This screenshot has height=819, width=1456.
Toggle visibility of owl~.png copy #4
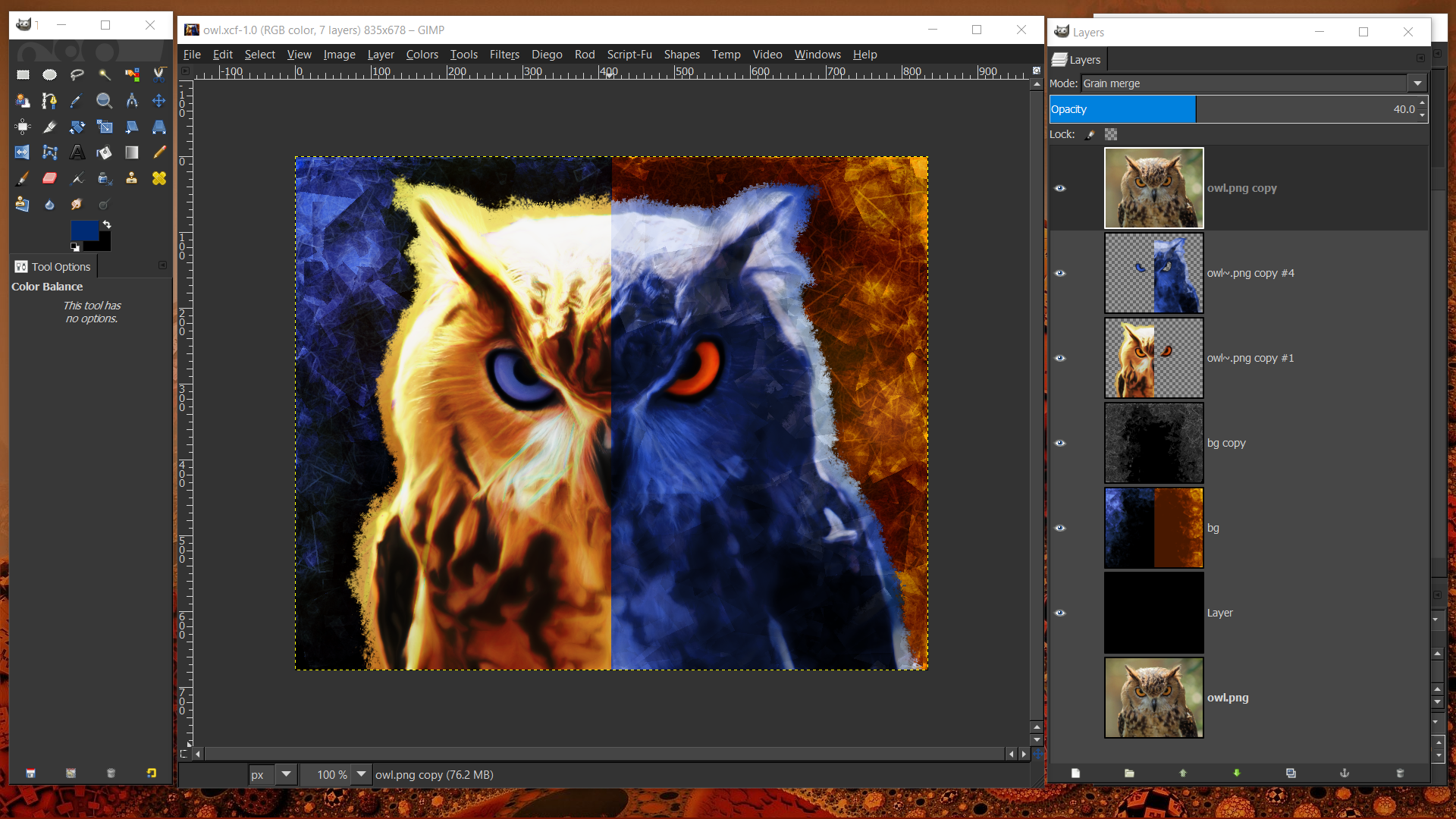coord(1060,273)
